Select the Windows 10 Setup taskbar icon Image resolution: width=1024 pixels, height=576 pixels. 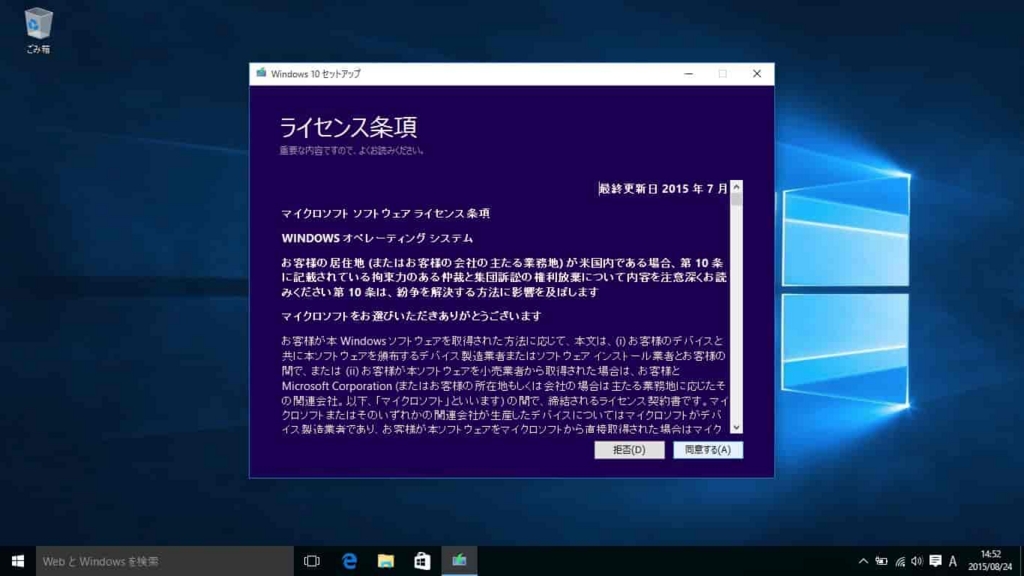pyautogui.click(x=459, y=561)
